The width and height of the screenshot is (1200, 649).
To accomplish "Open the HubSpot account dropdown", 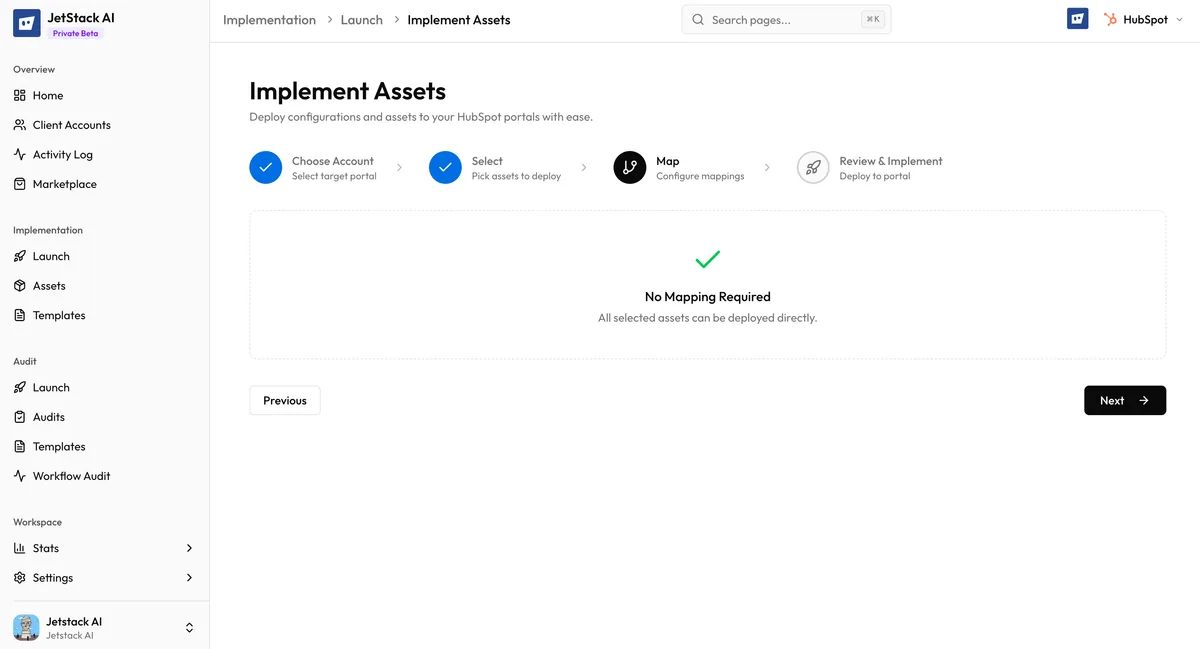I will (1141, 18).
